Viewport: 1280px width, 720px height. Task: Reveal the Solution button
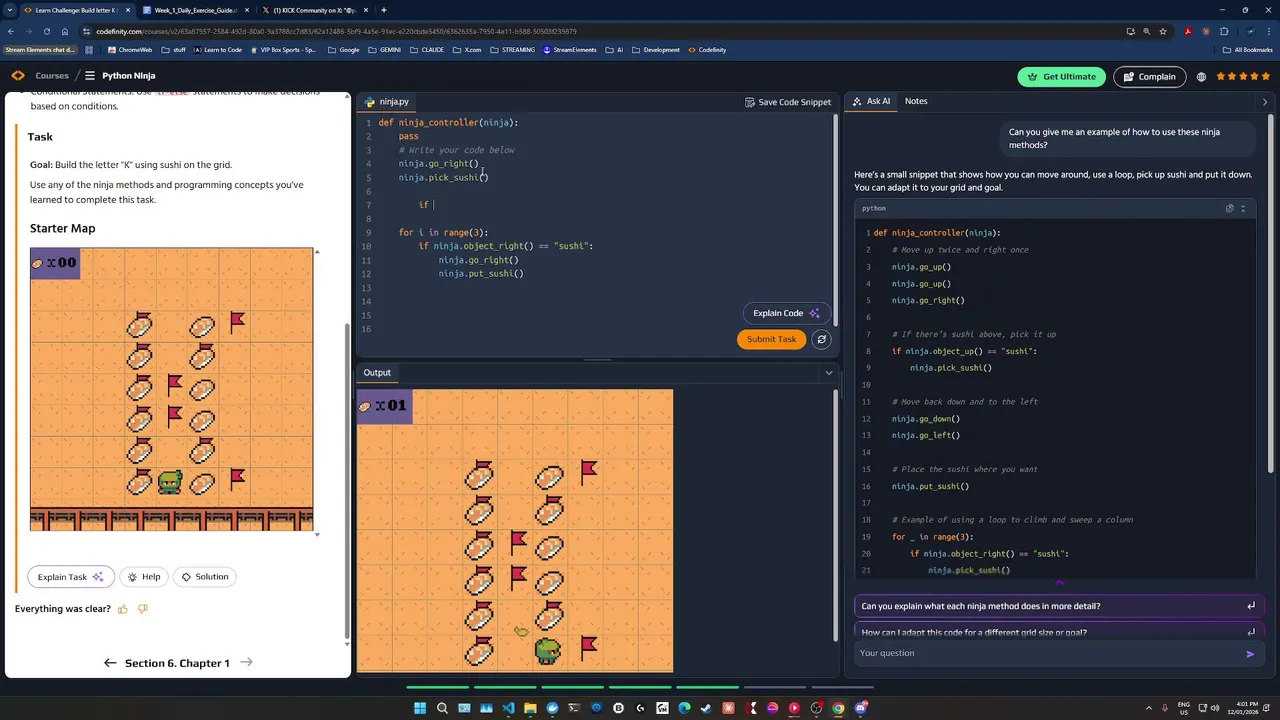pyautogui.click(x=204, y=577)
